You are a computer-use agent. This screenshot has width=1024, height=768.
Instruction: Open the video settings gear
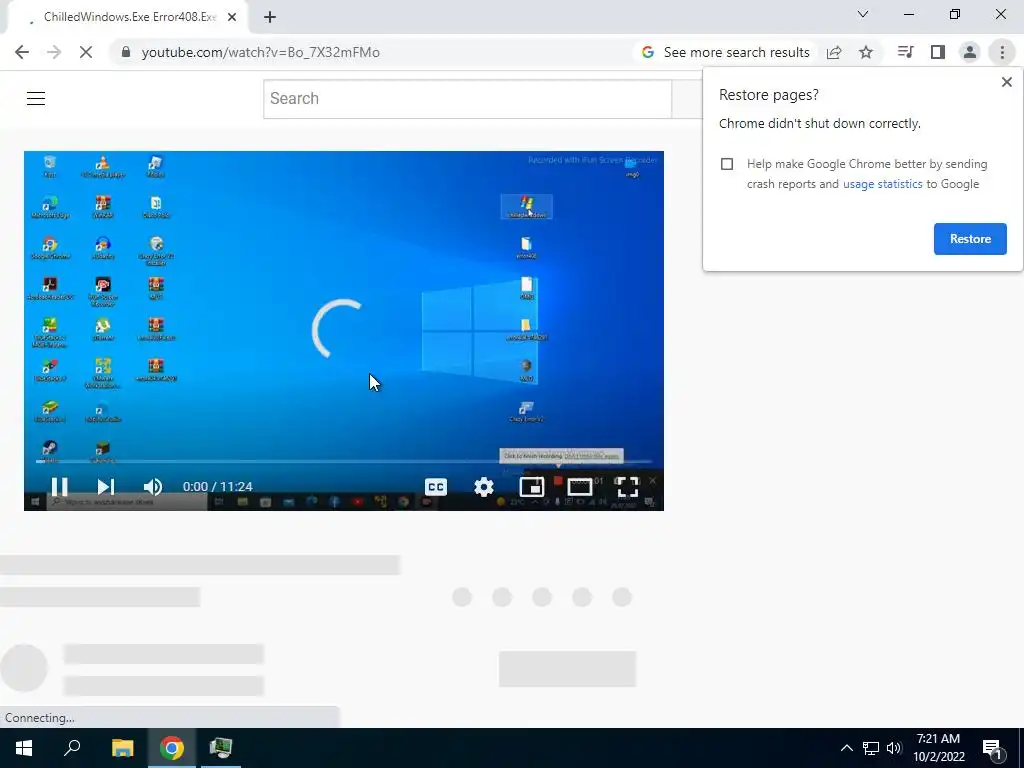(484, 487)
